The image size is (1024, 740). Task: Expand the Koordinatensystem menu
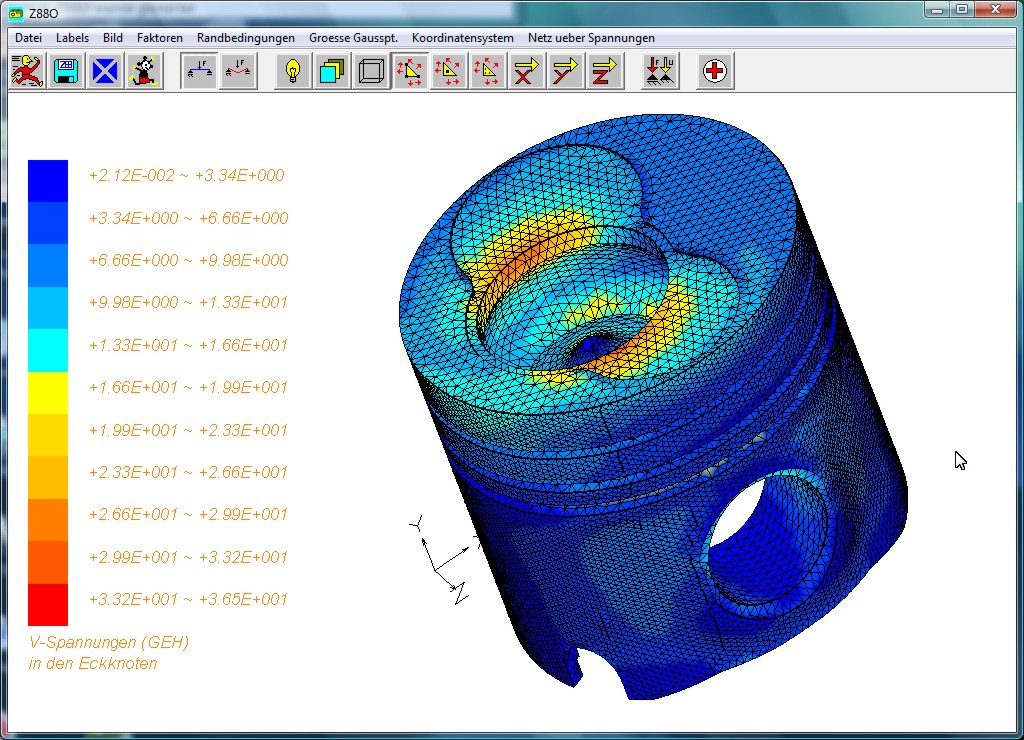462,38
